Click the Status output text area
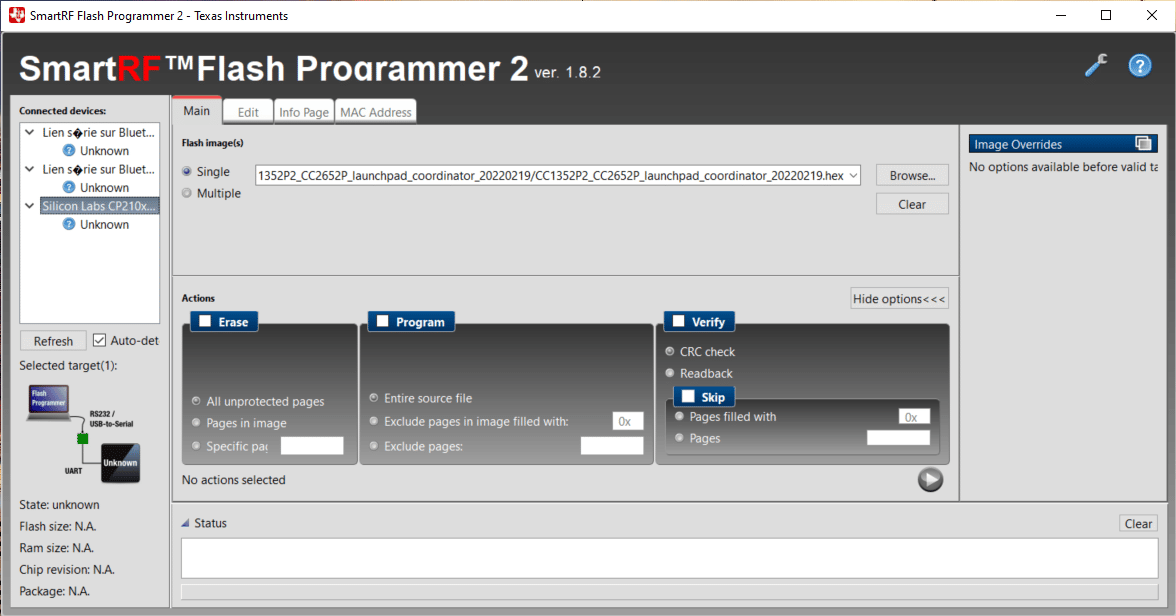The image size is (1176, 616). click(670, 558)
